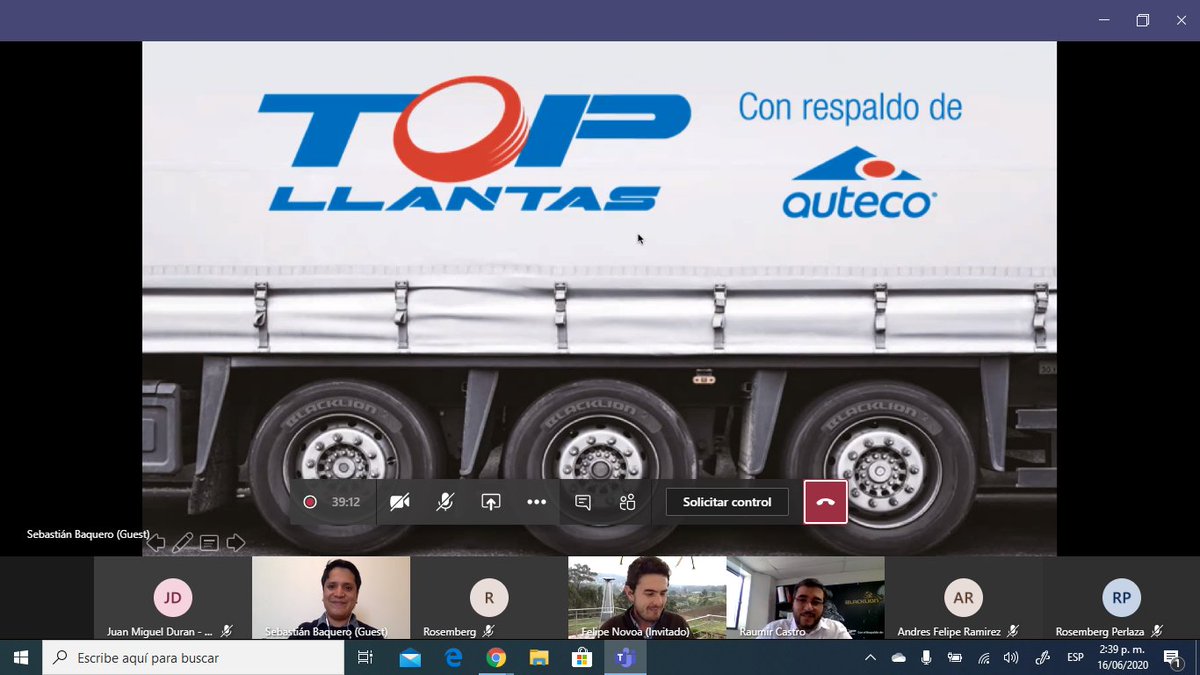Click Andres Felipe Ramirez muted mic icon
Image resolution: width=1200 pixels, height=675 pixels.
[x=1014, y=631]
